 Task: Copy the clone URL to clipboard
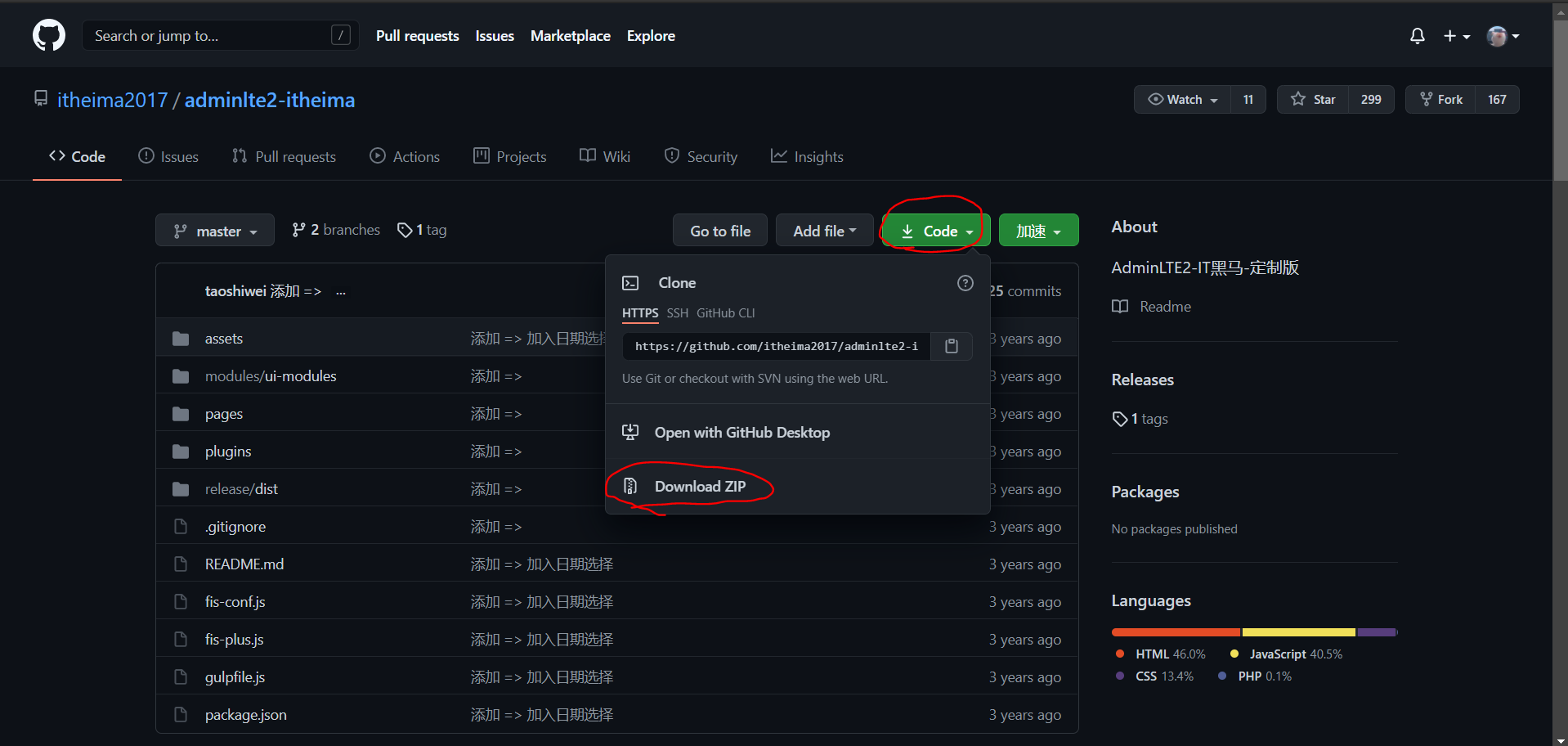click(952, 346)
